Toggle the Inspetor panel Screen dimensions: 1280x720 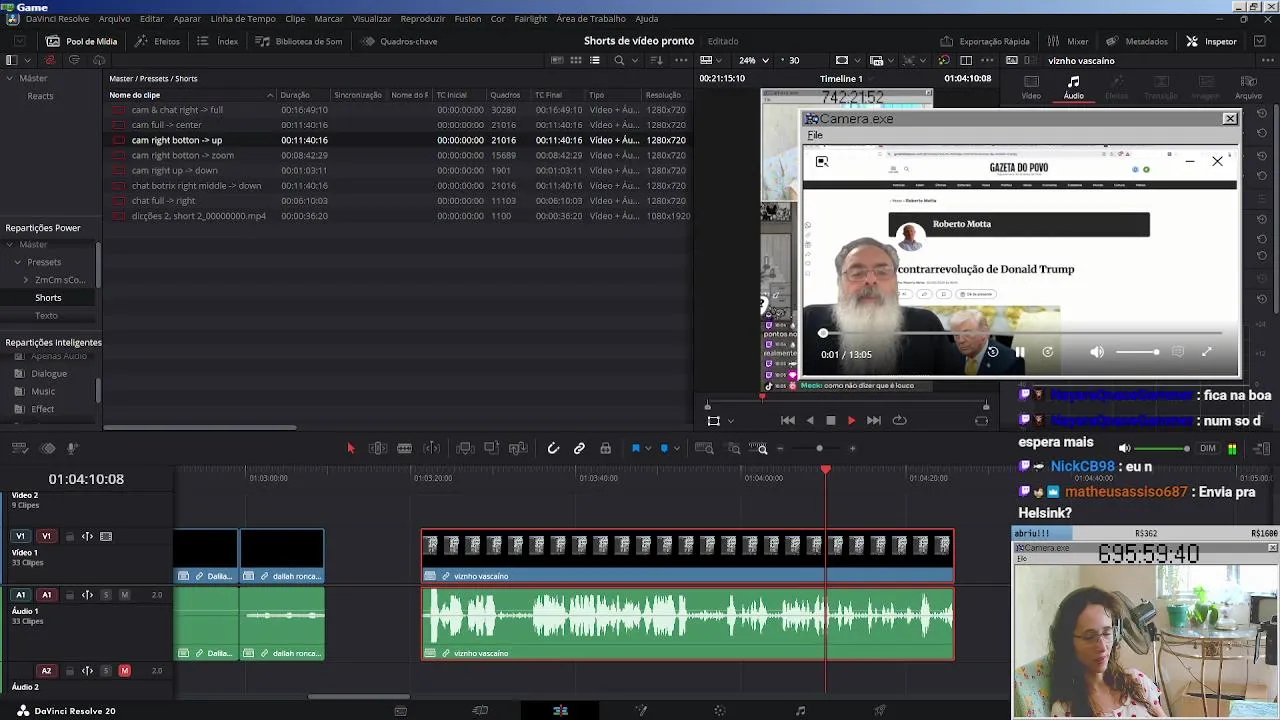[1212, 41]
